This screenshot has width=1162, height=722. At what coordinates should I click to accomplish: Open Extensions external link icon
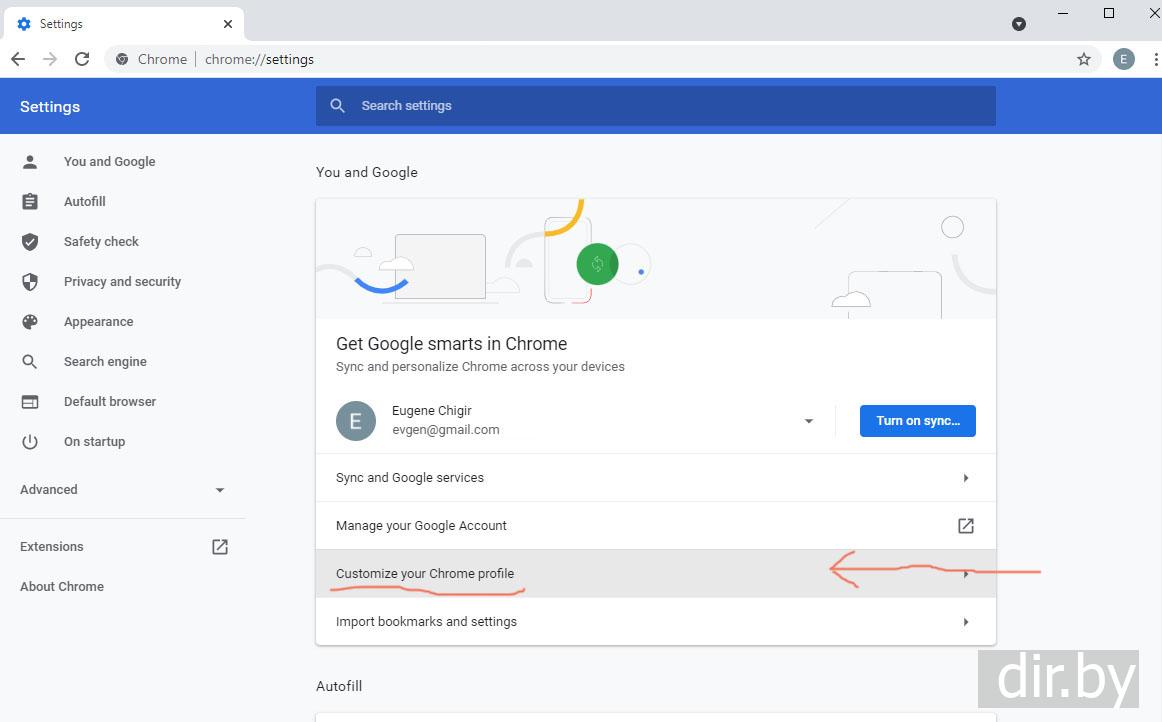pos(220,547)
